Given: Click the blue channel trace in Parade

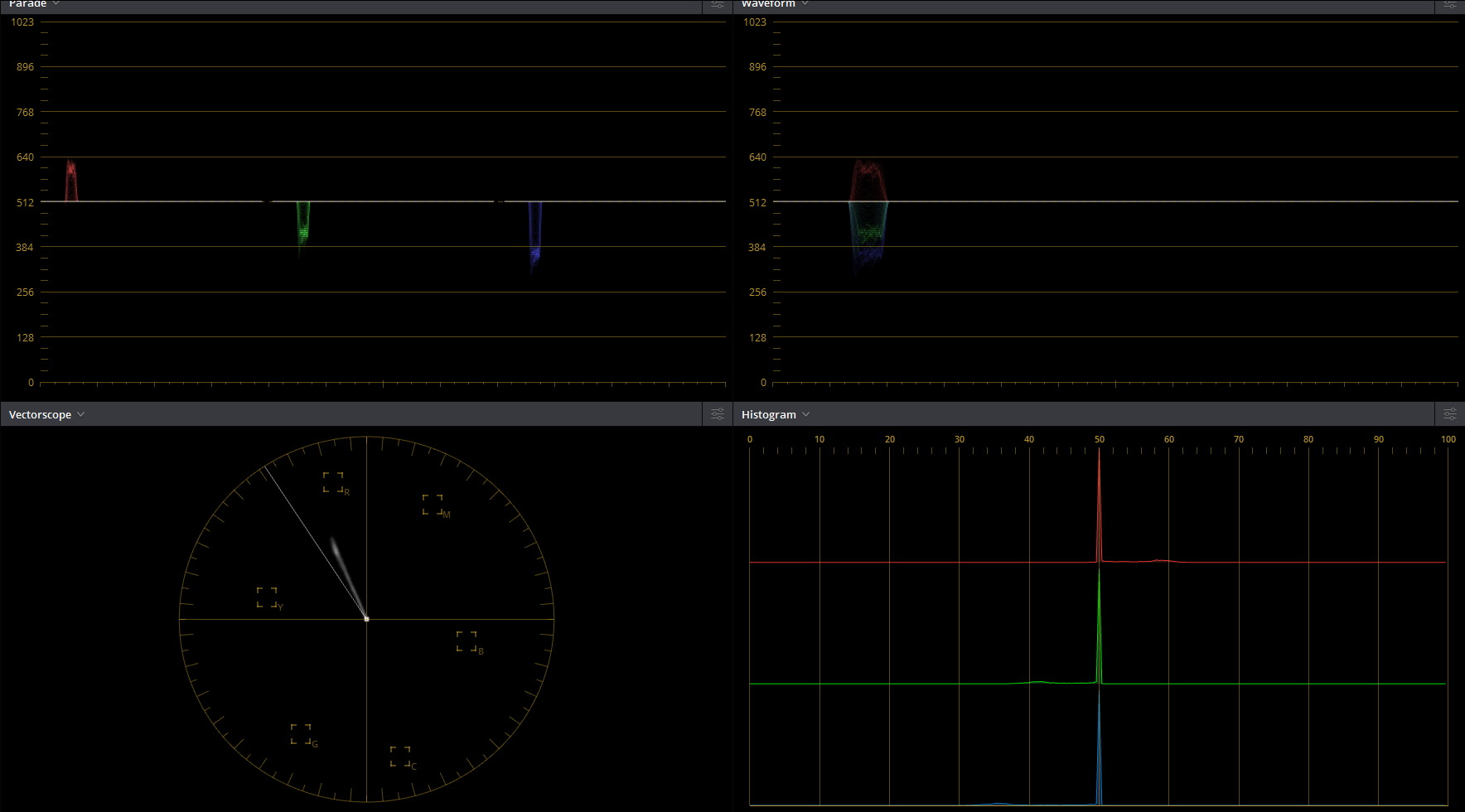Looking at the screenshot, I should [534, 236].
